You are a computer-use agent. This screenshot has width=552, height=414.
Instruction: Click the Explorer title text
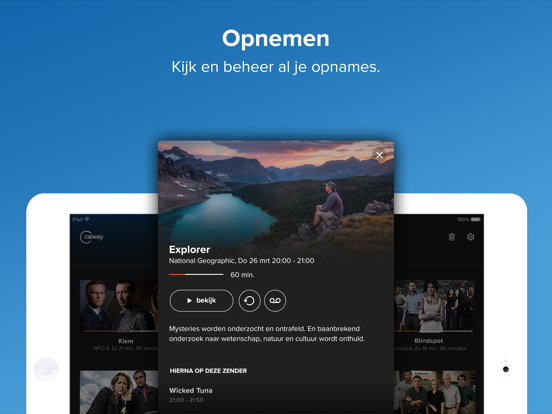pyautogui.click(x=189, y=250)
